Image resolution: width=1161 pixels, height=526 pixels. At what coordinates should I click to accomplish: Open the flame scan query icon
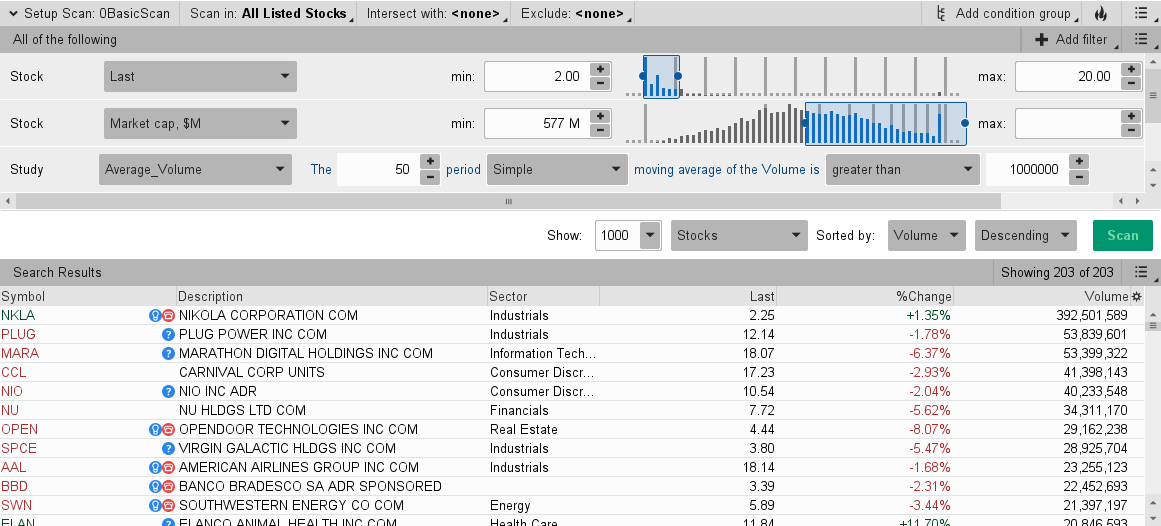[x=1101, y=13]
